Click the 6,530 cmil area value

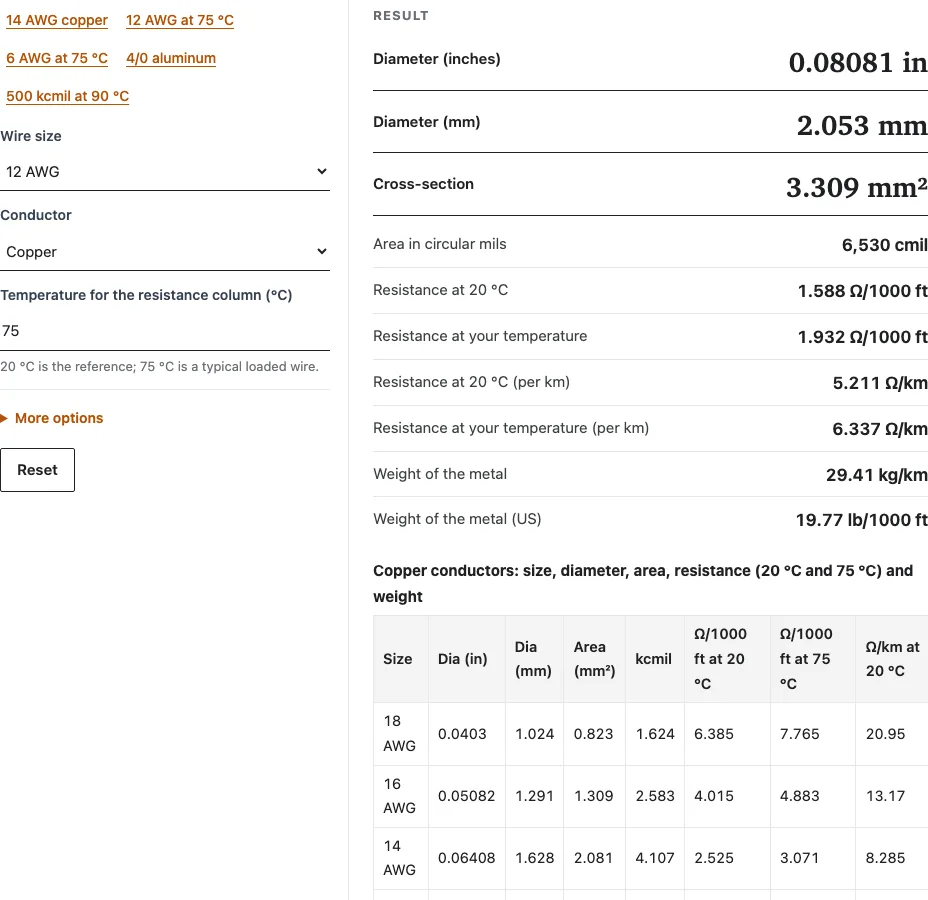tap(884, 244)
